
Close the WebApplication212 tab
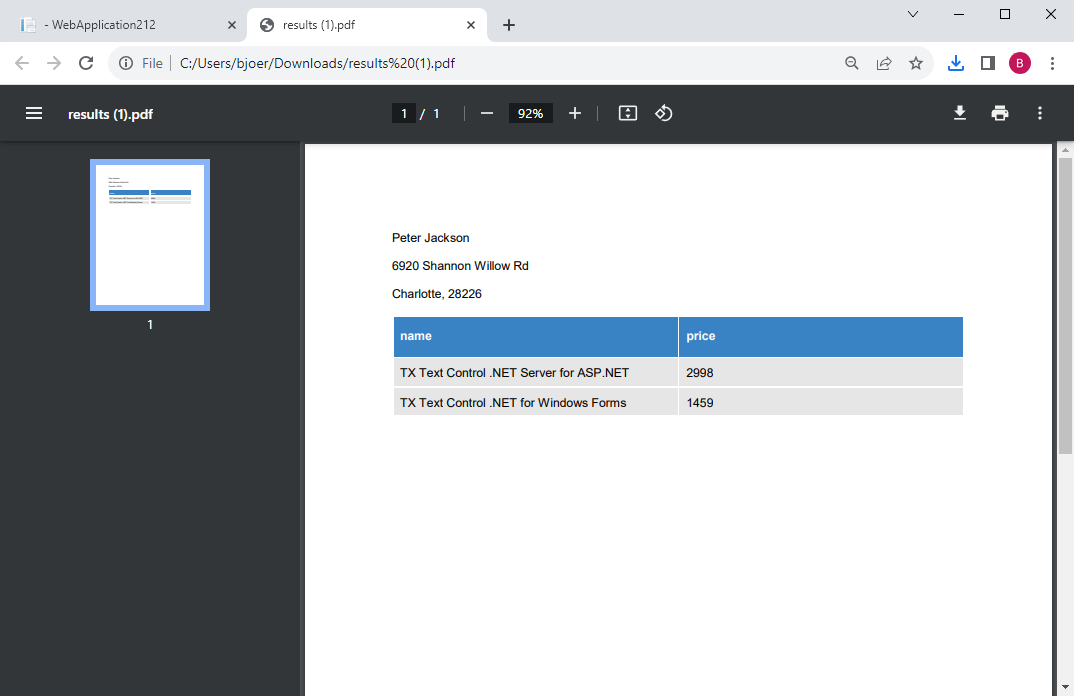[x=232, y=25]
